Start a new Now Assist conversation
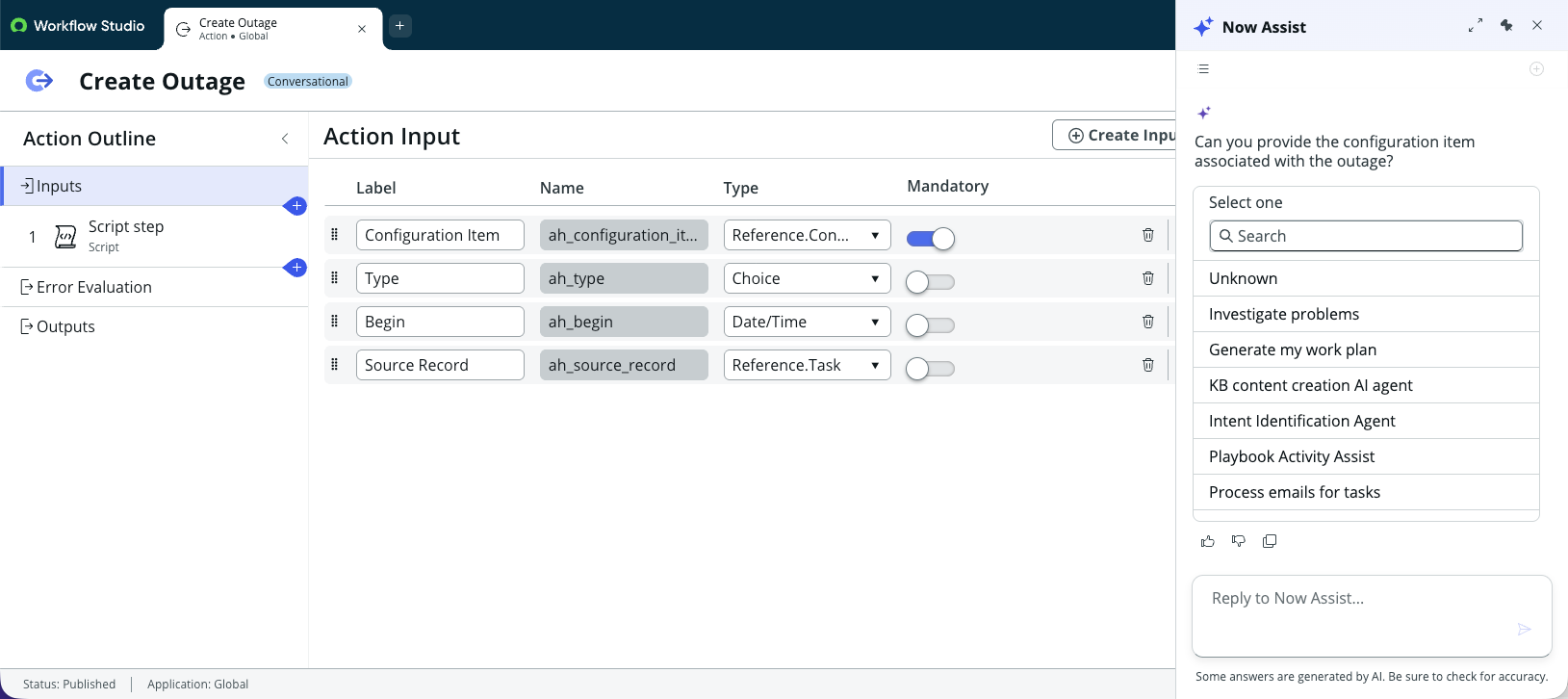Viewport: 1568px width, 699px height. tap(1537, 69)
